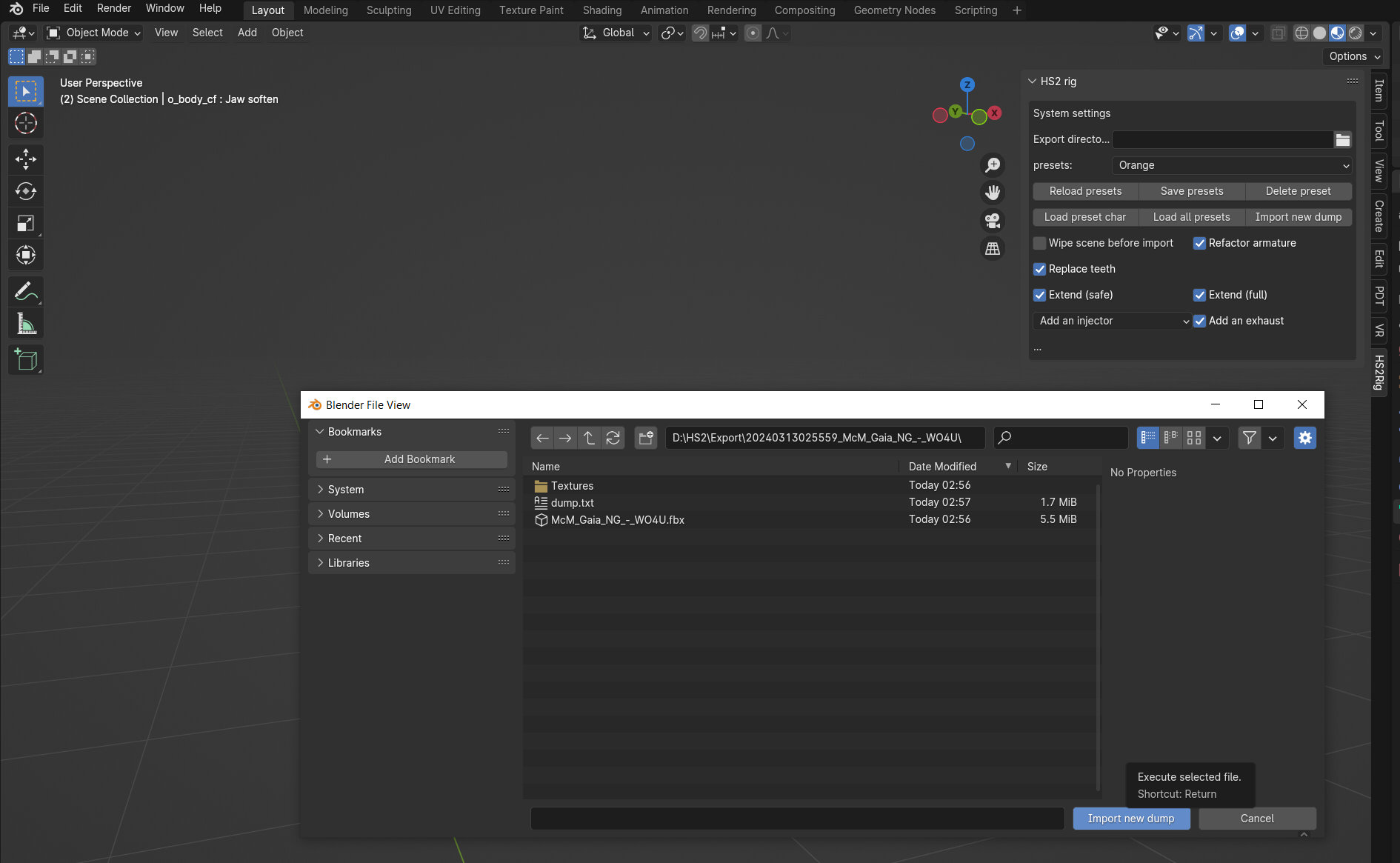Click the viewport zoom magnifier icon
Viewport: 1400px width, 863px height.
(993, 164)
